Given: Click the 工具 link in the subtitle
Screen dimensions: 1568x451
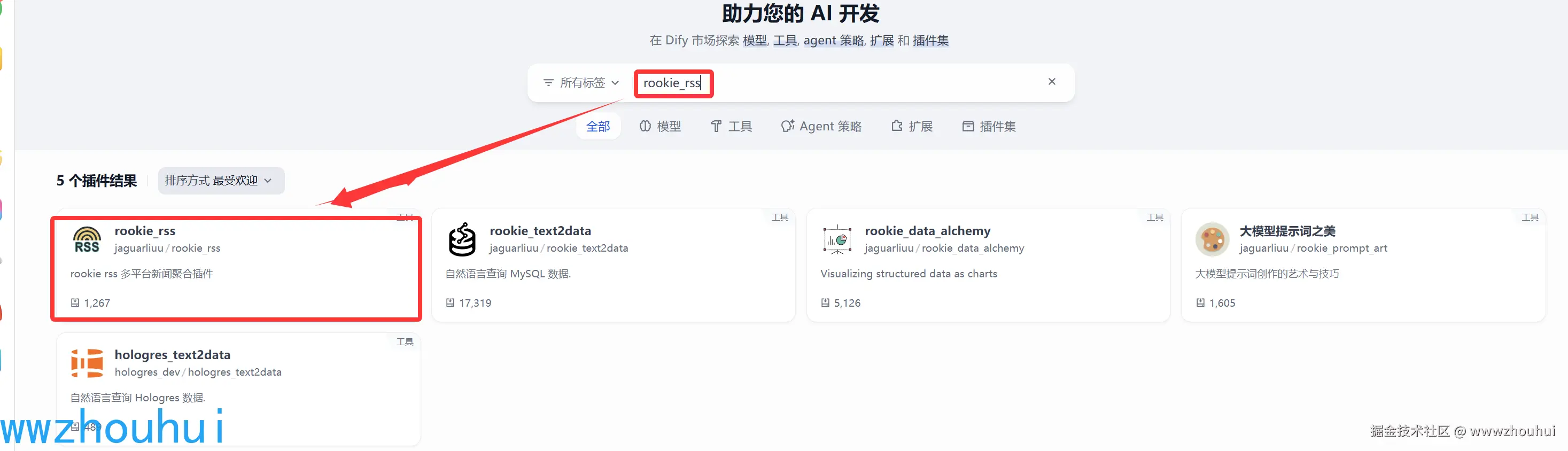Looking at the screenshot, I should click(x=785, y=40).
